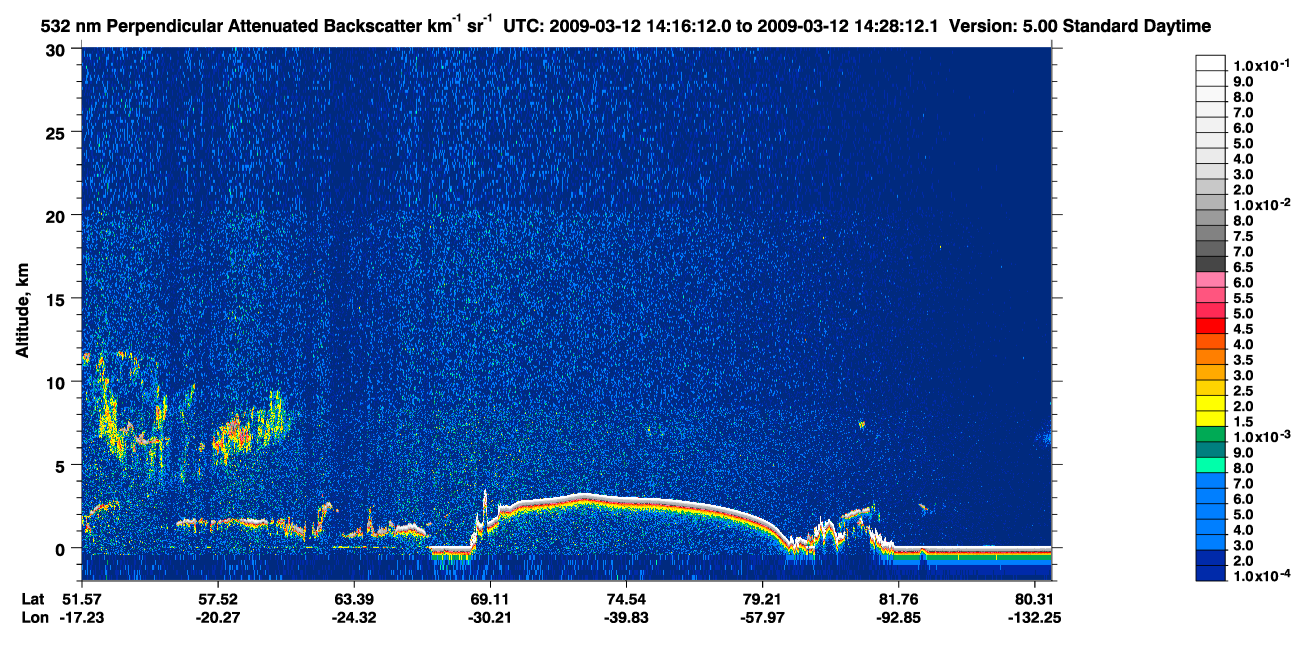Click longitude value -132.25

click(x=1034, y=617)
